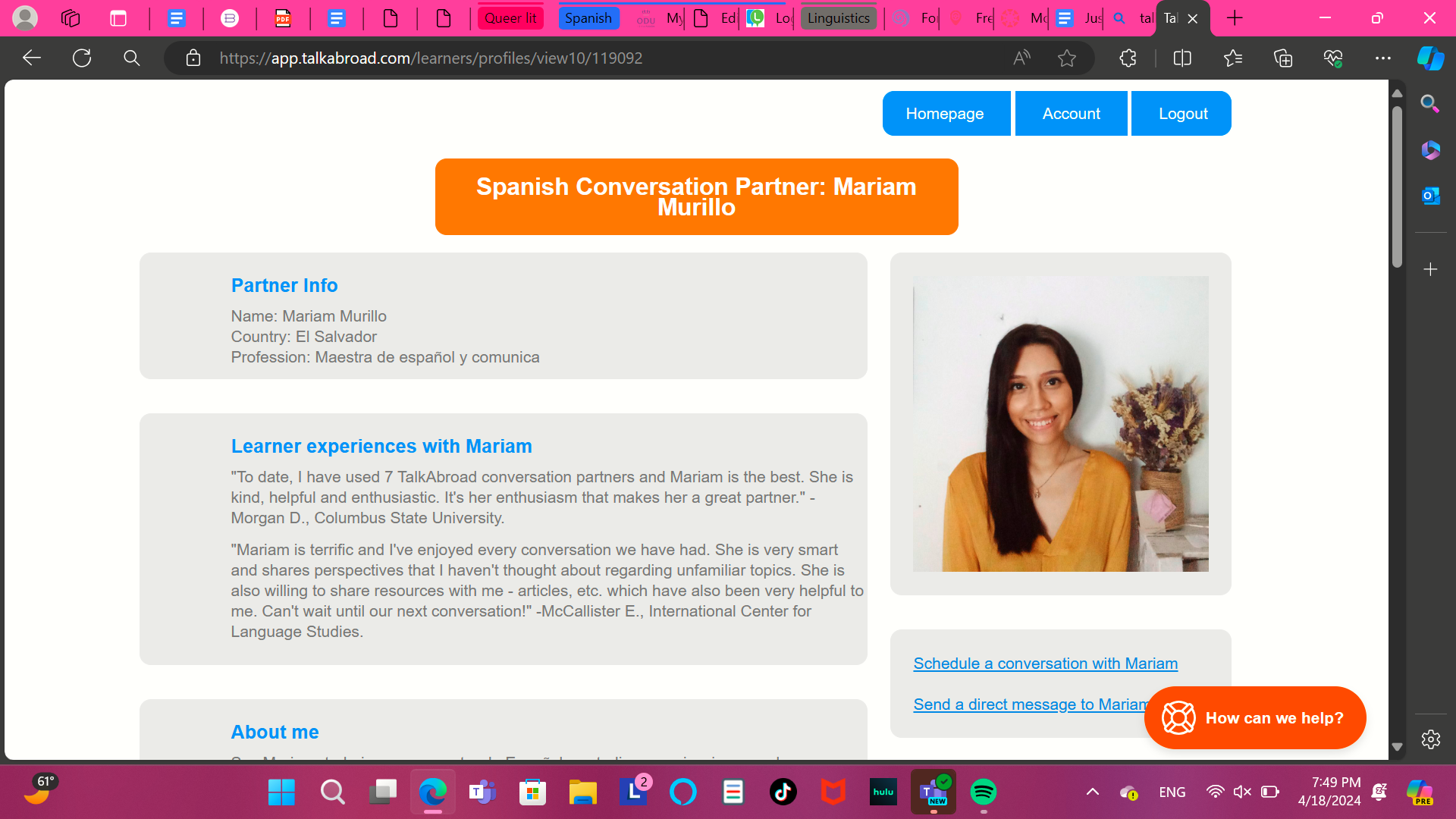Screen dimensions: 1456x819
Task: Open Windows taskbar search
Action: pos(332,792)
